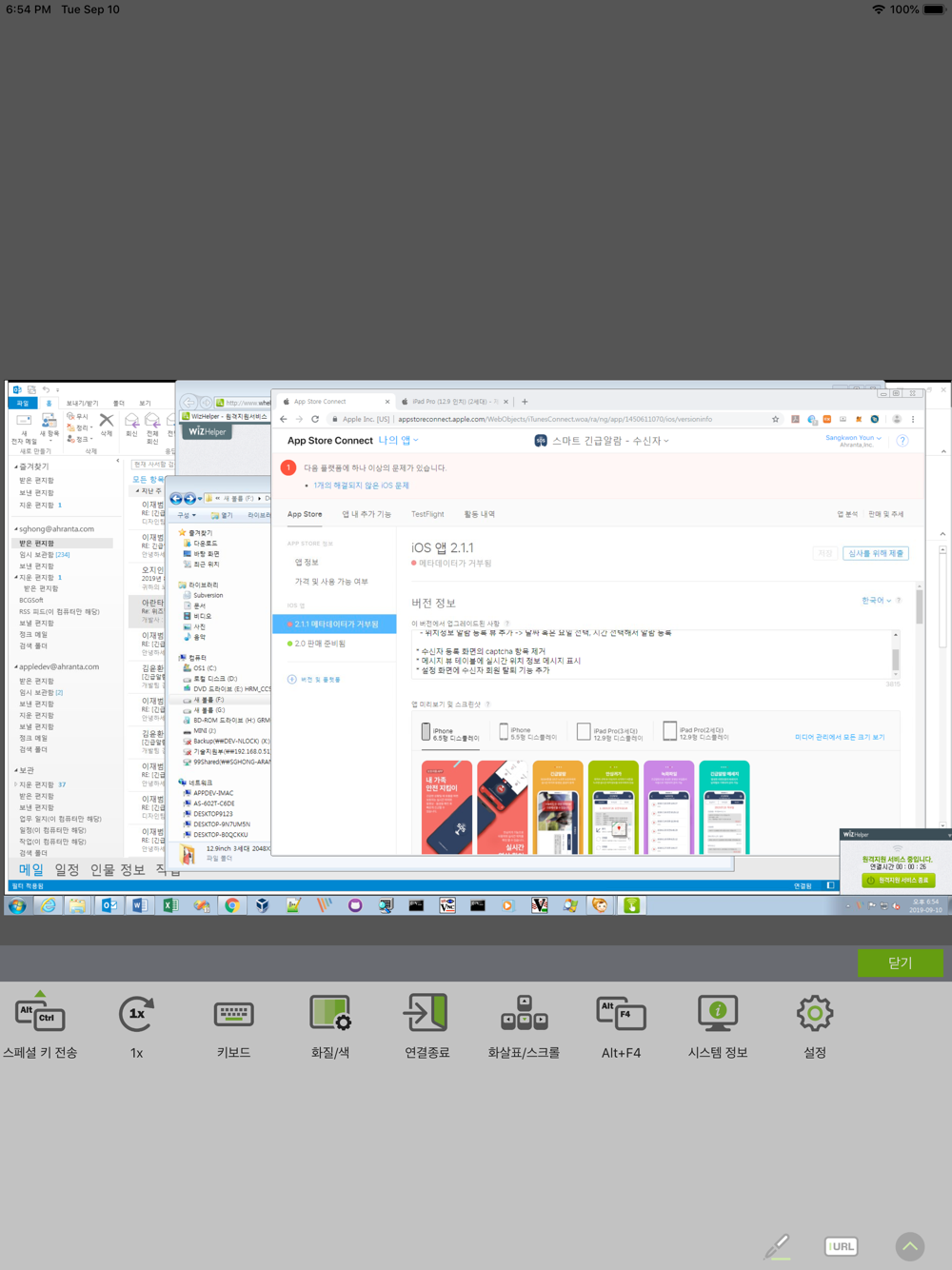Select iPad Pro(3세대) 12.9형 디스플레이 tab
The width and height of the screenshot is (952, 1270).
610,734
